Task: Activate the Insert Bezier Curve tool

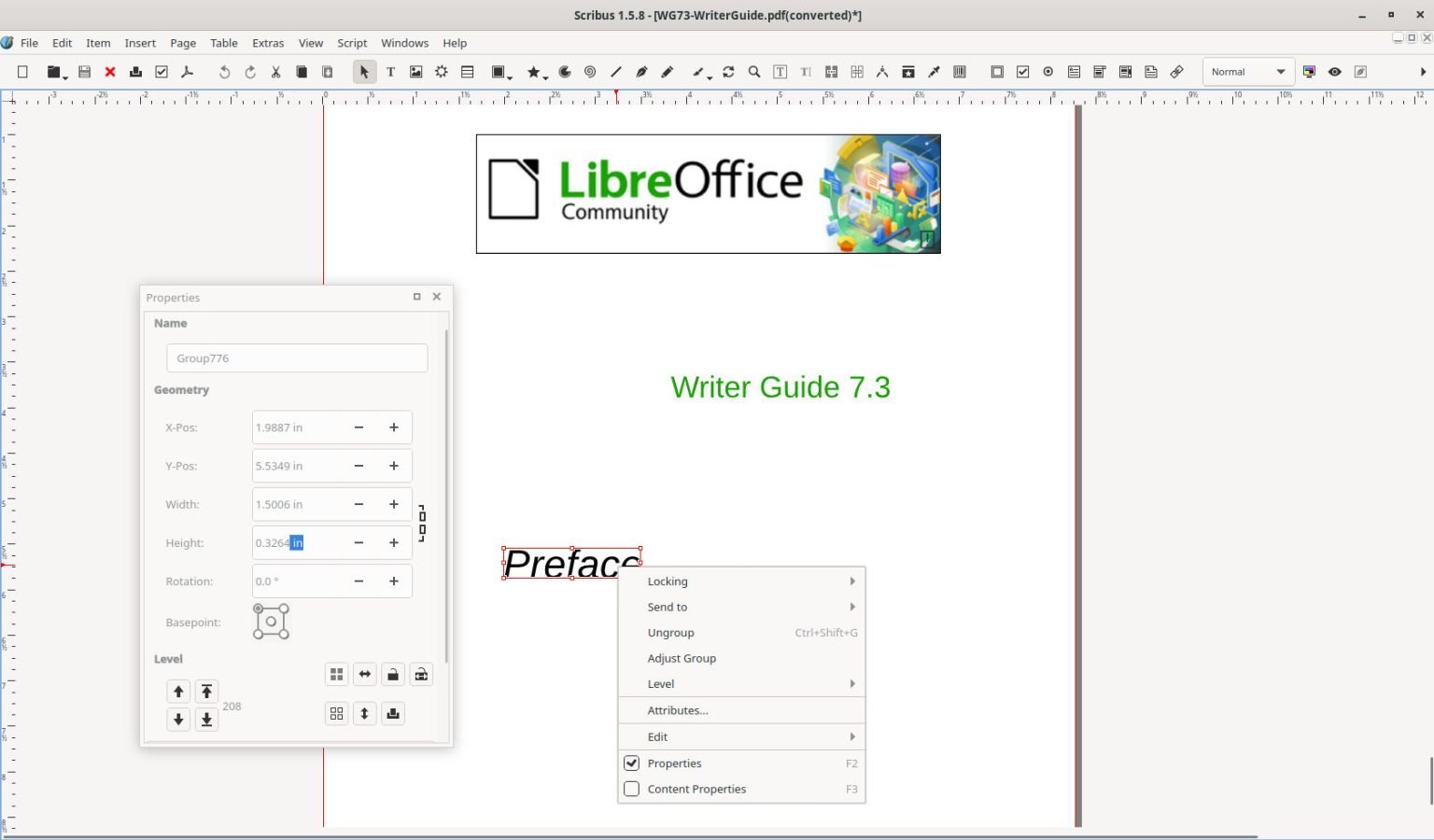Action: [x=641, y=72]
